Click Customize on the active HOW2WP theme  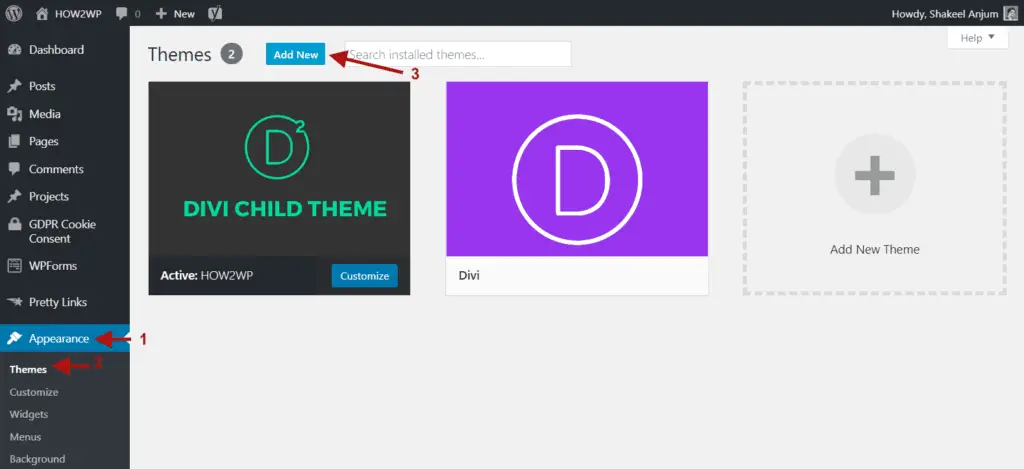(x=364, y=276)
